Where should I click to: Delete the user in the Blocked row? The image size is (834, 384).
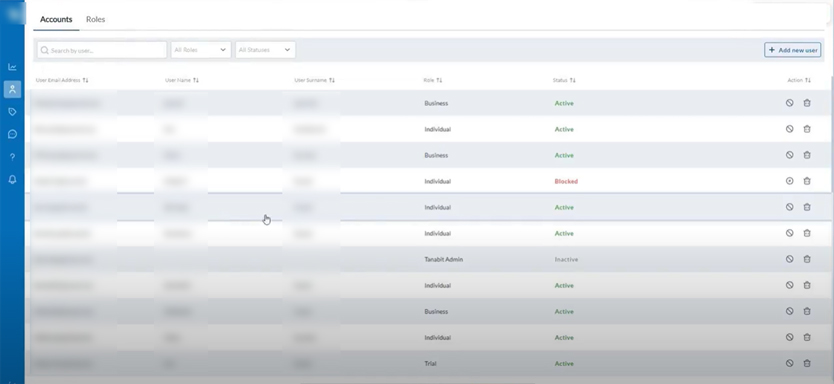click(807, 181)
